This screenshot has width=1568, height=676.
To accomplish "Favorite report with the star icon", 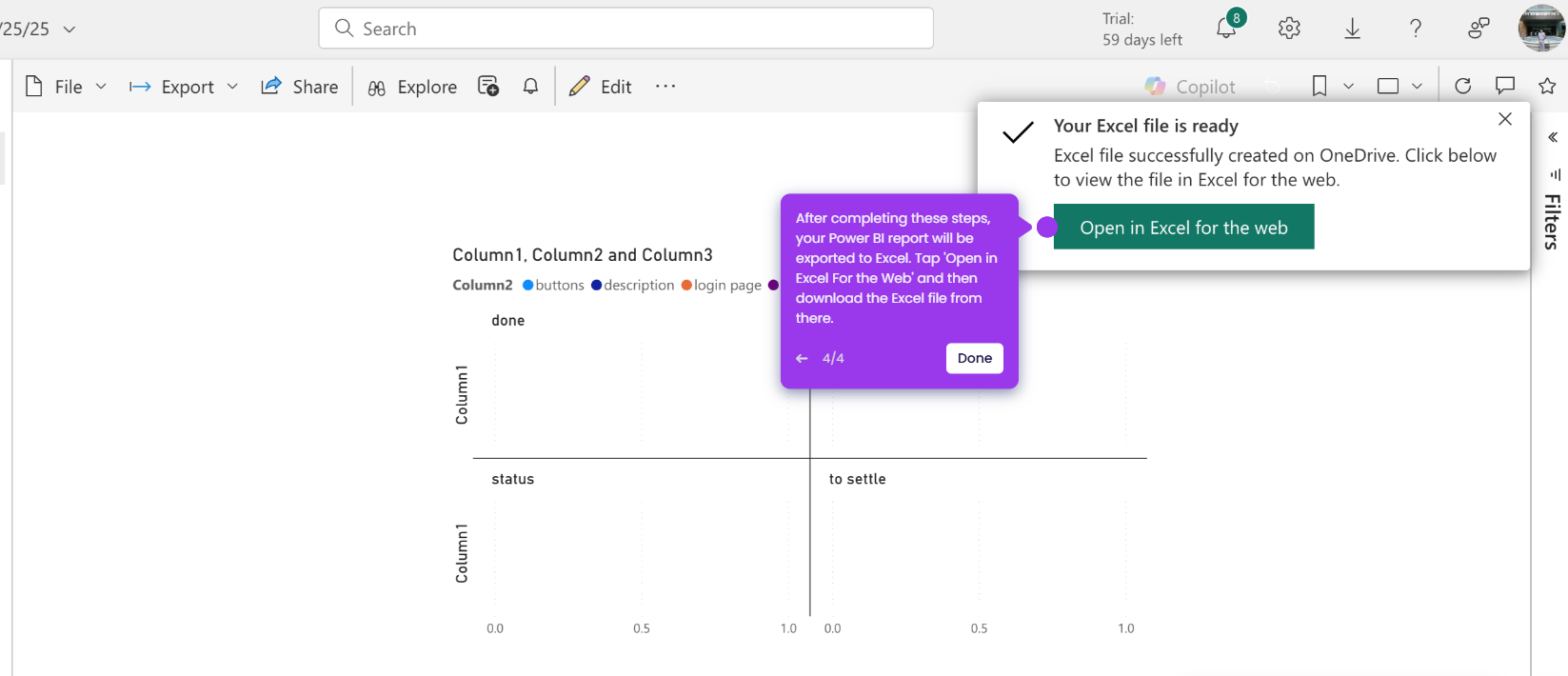I will pos(1547,87).
